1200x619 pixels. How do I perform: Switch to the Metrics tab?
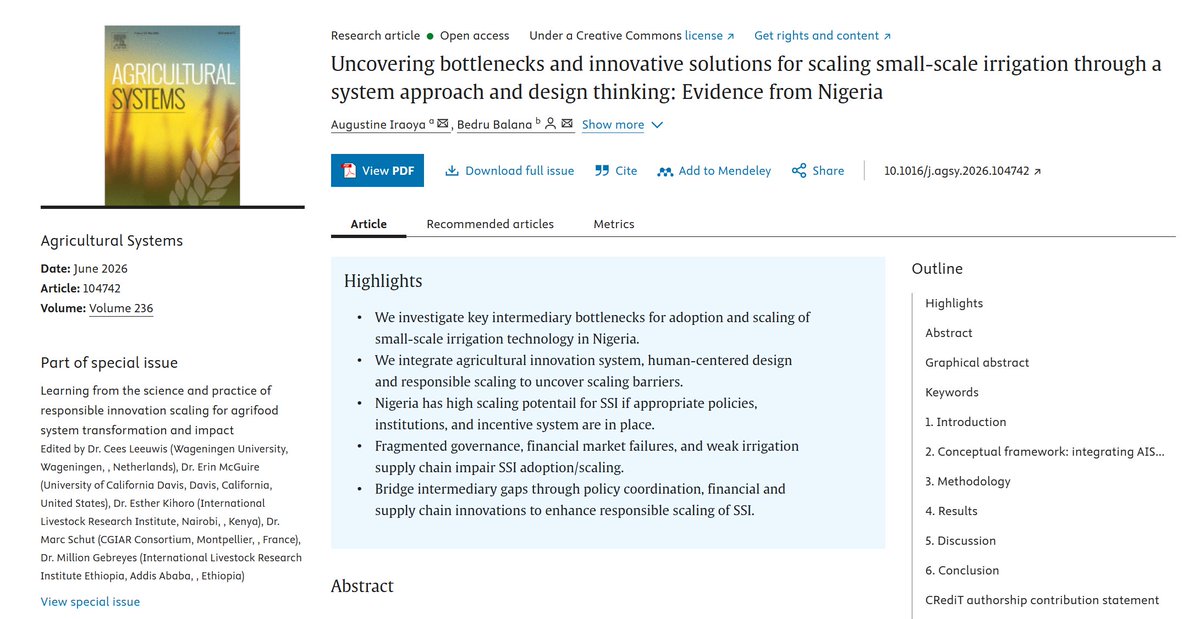click(x=614, y=224)
